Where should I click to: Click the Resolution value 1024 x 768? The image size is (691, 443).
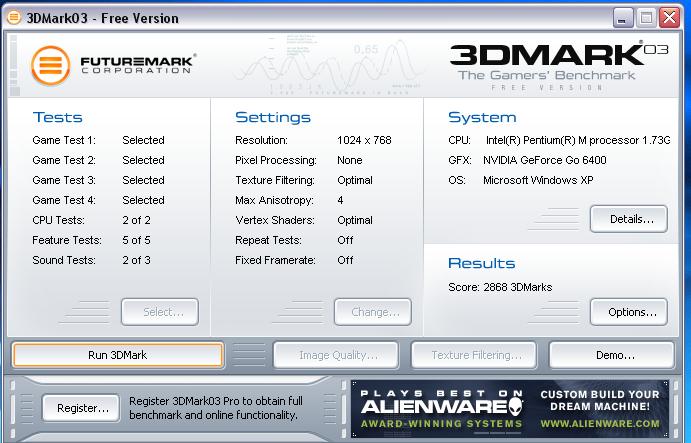click(364, 140)
